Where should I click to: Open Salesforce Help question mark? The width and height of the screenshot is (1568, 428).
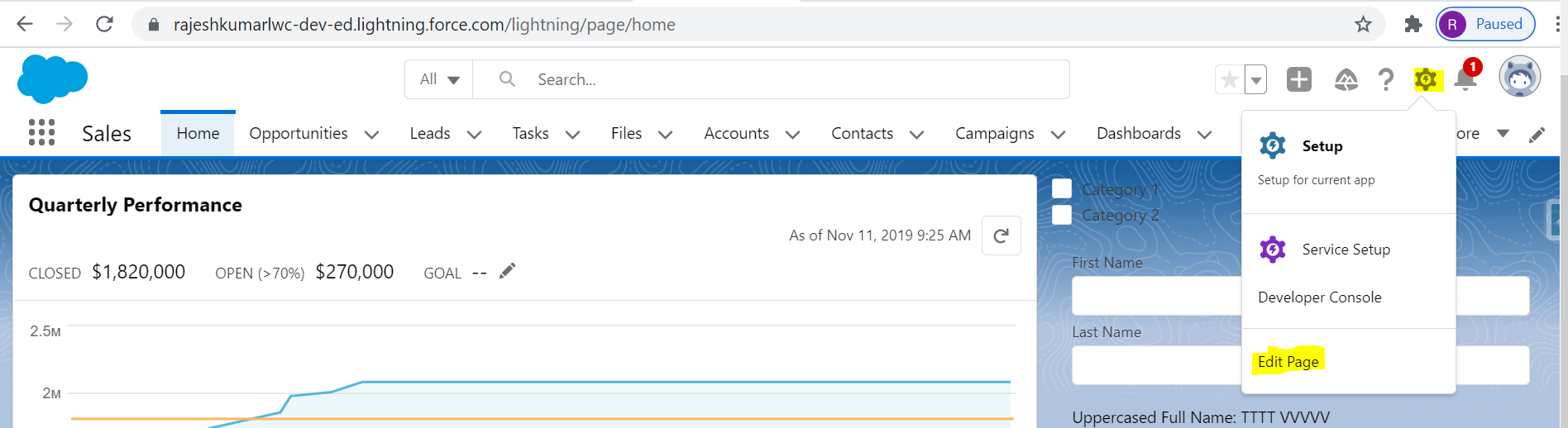[x=1386, y=79]
